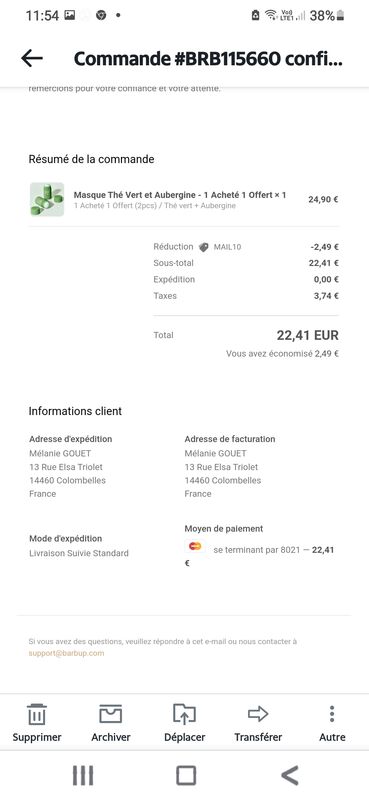The height and width of the screenshot is (800, 369).
Task: Tap the battery percentage in status bar
Action: click(322, 16)
